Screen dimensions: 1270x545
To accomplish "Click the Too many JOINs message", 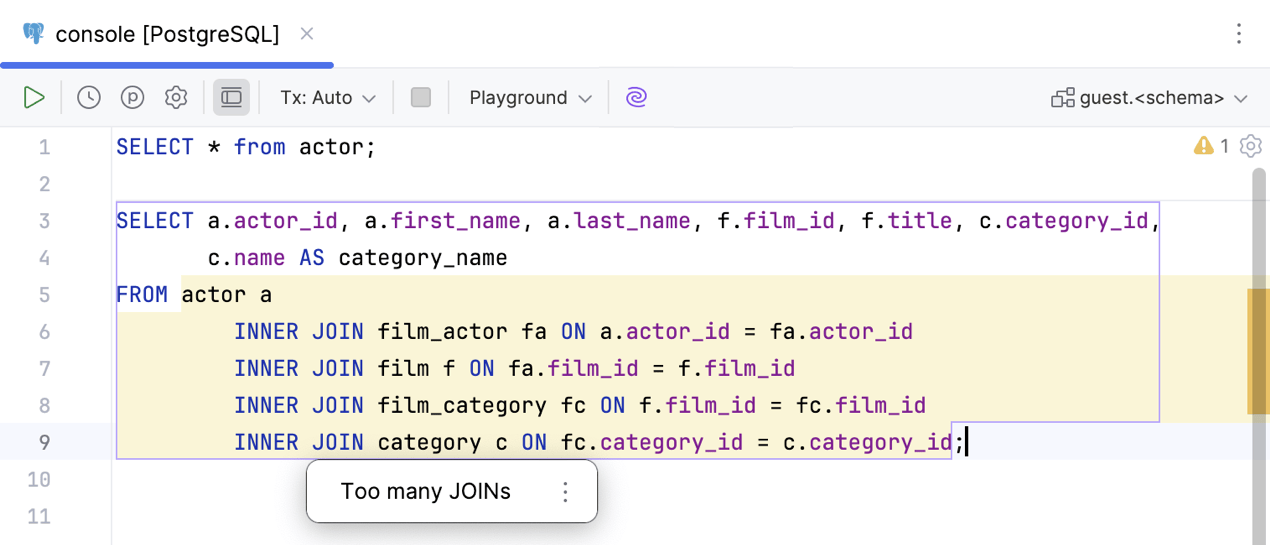I will pyautogui.click(x=425, y=492).
